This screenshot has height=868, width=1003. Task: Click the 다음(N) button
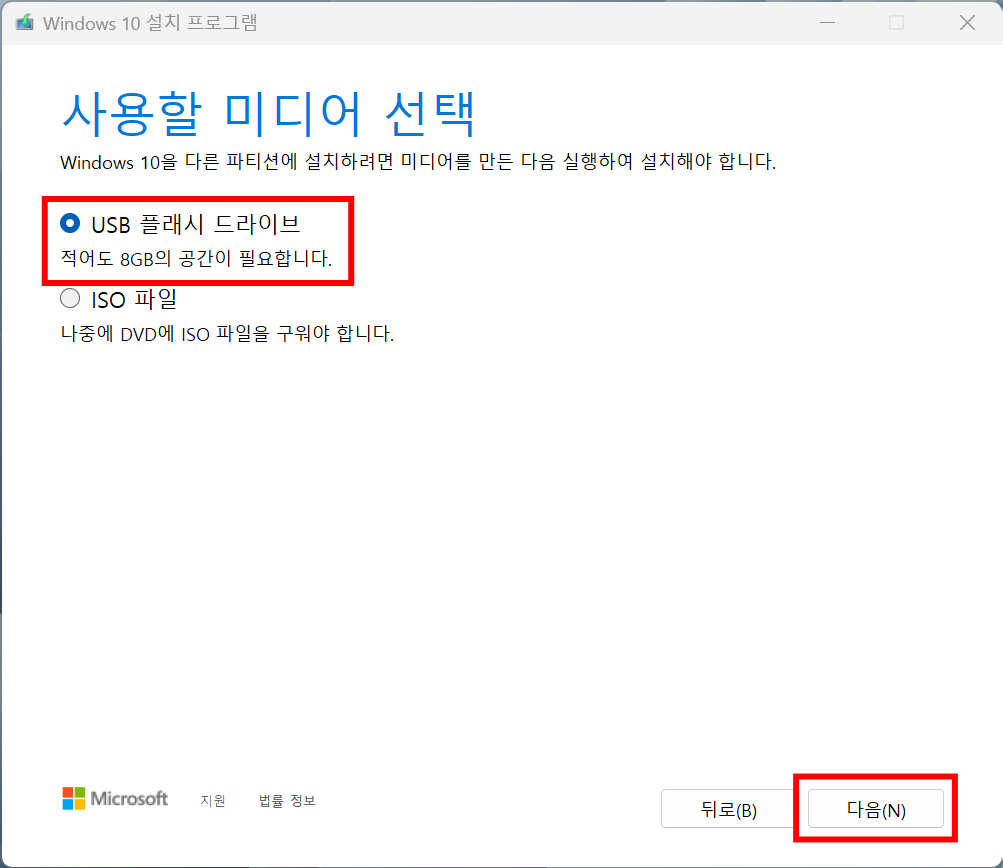[x=876, y=809]
